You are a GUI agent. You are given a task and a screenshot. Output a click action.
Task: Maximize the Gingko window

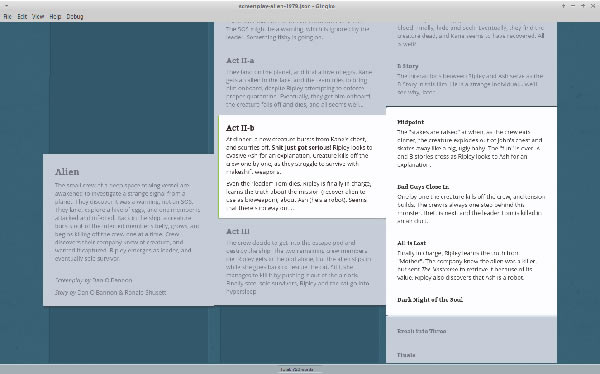(583, 6)
